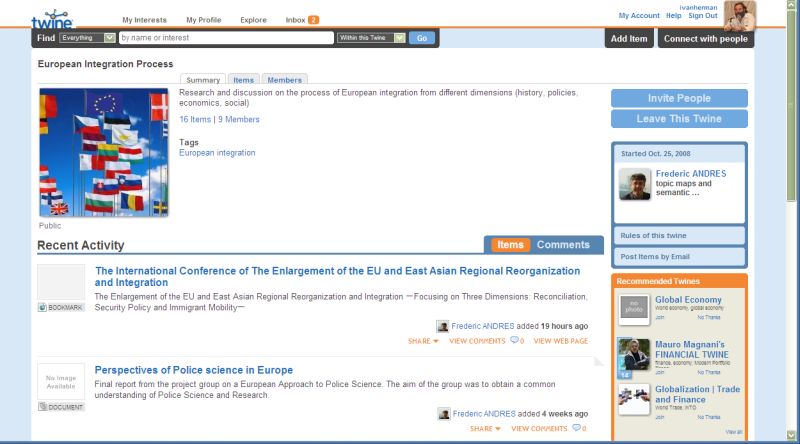800x444 pixels.
Task: Click the user profile photo in header
Action: click(740, 16)
